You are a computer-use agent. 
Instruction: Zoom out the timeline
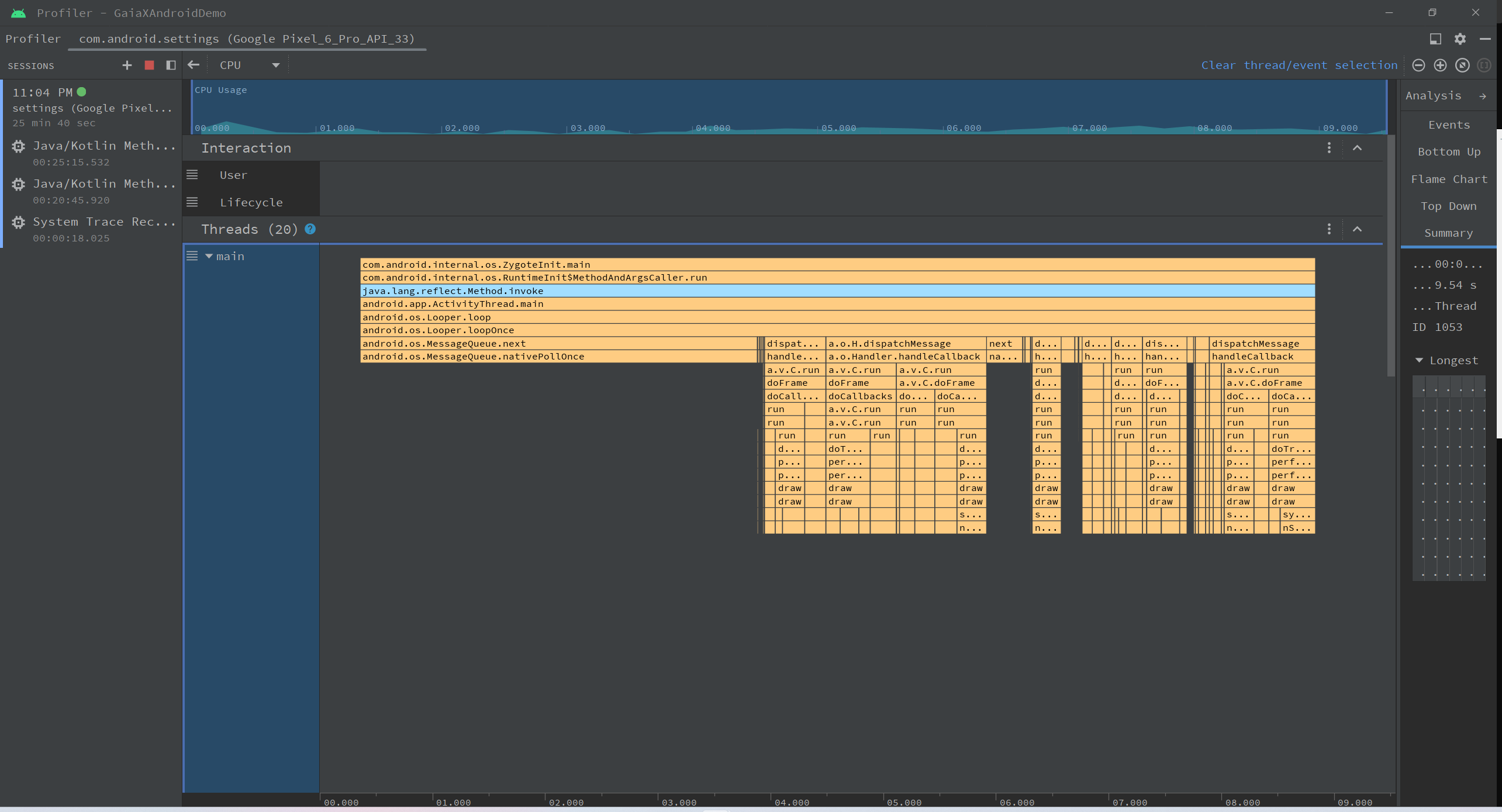click(x=1418, y=65)
